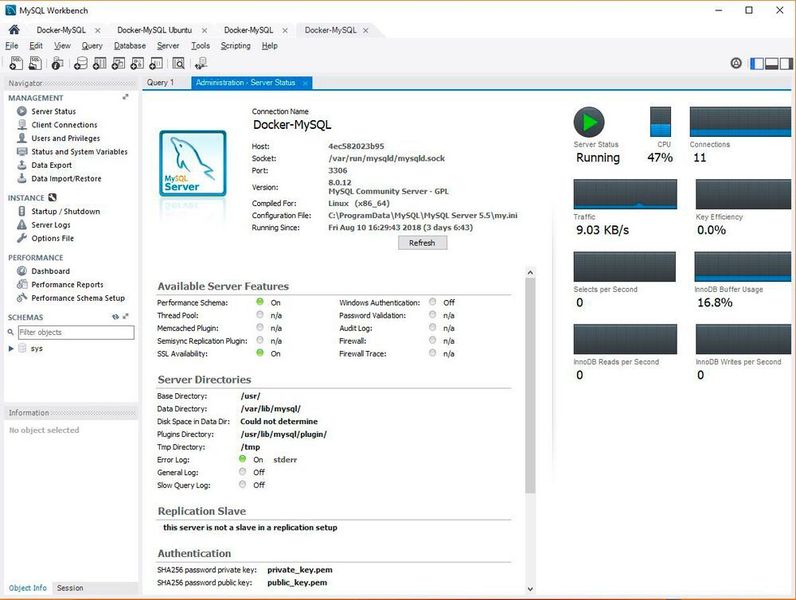Screen dimensions: 796x600
Task: Open the Edit menu
Action: pyautogui.click(x=36, y=46)
